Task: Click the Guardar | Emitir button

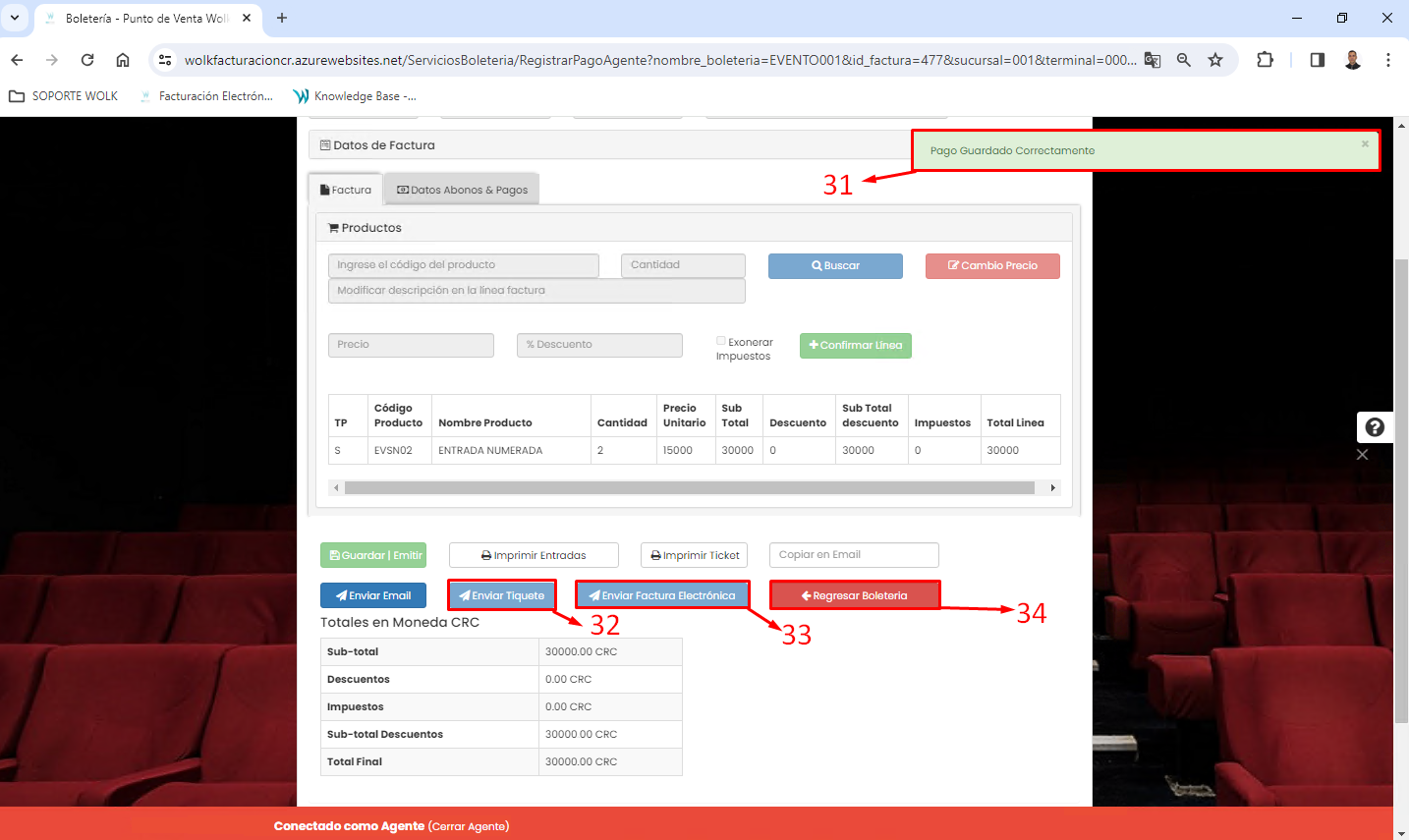Action: [x=373, y=555]
